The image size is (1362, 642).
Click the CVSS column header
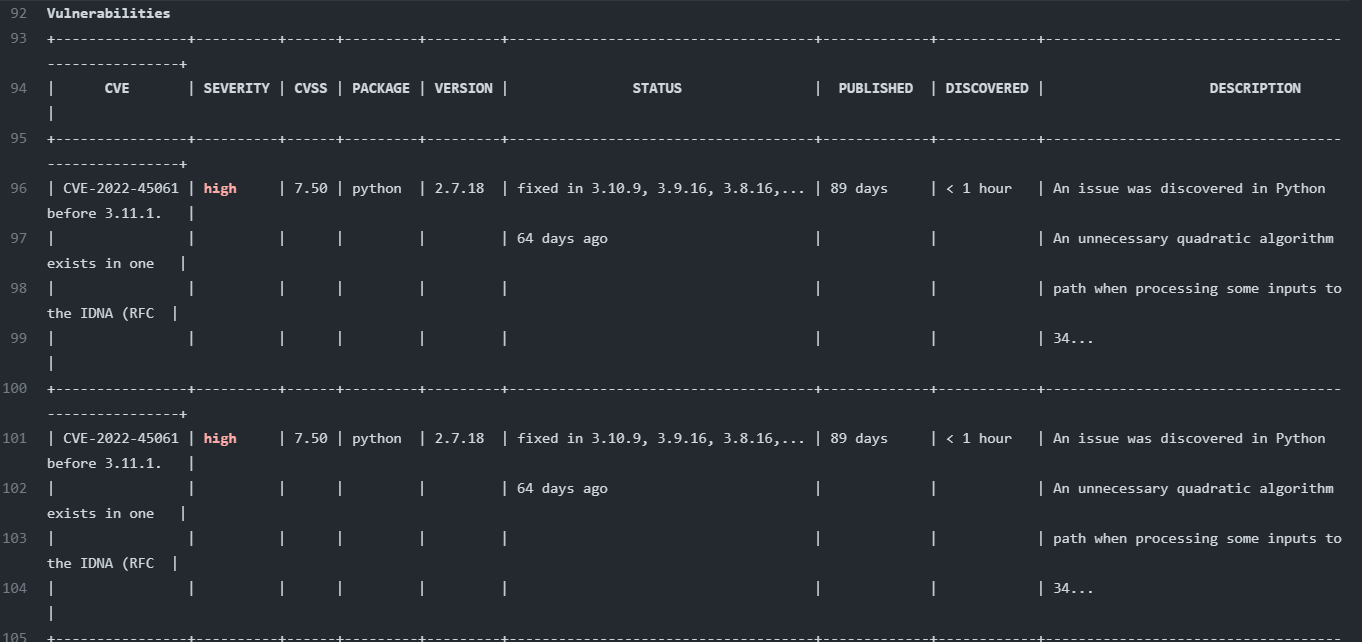pyautogui.click(x=310, y=88)
